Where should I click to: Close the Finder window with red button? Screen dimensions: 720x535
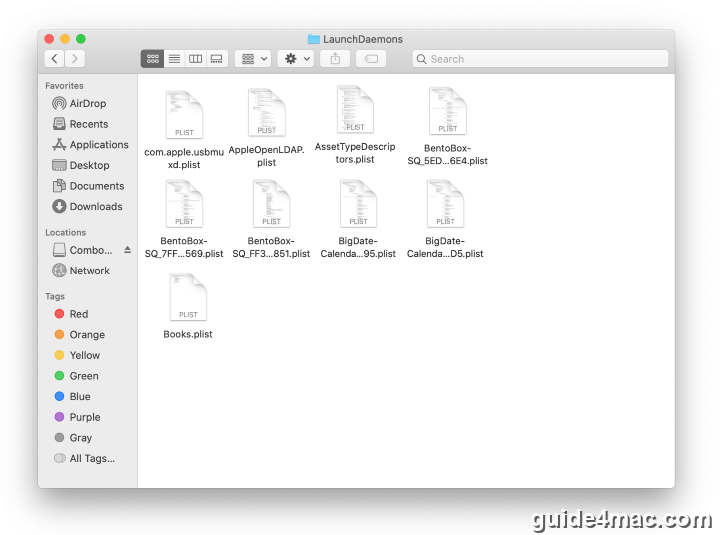pyautogui.click(x=49, y=39)
